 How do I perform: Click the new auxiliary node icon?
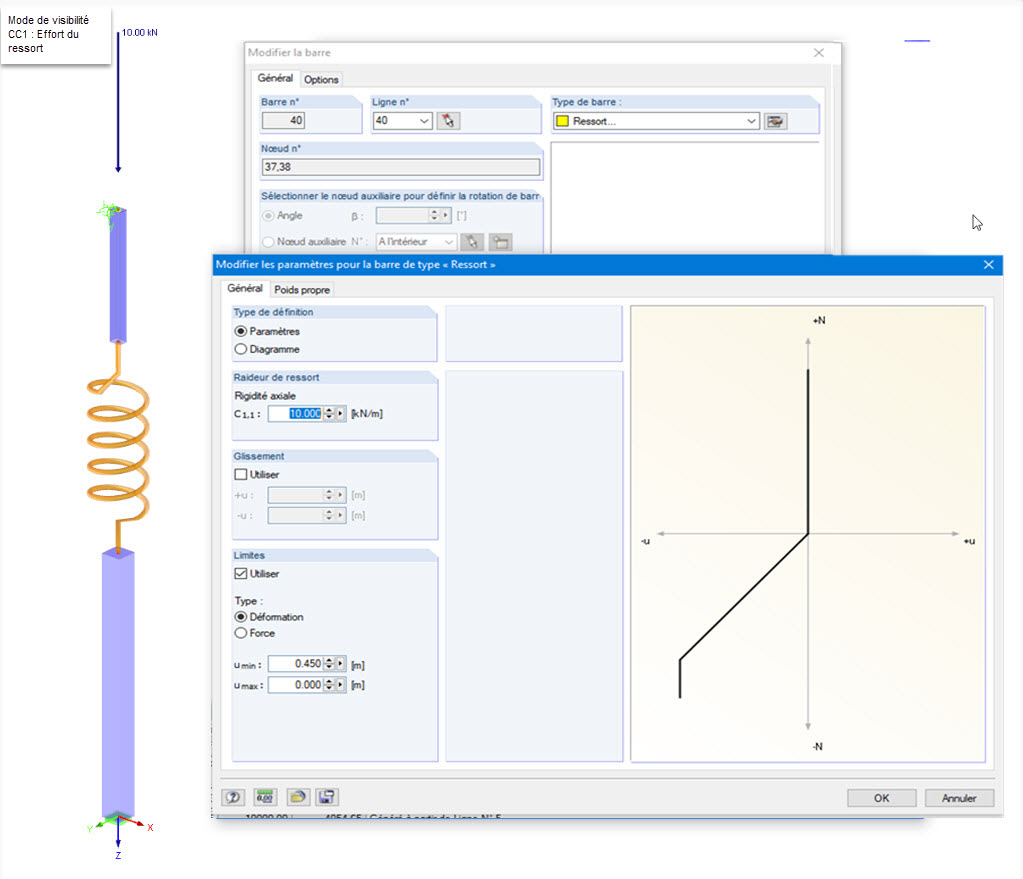point(500,242)
